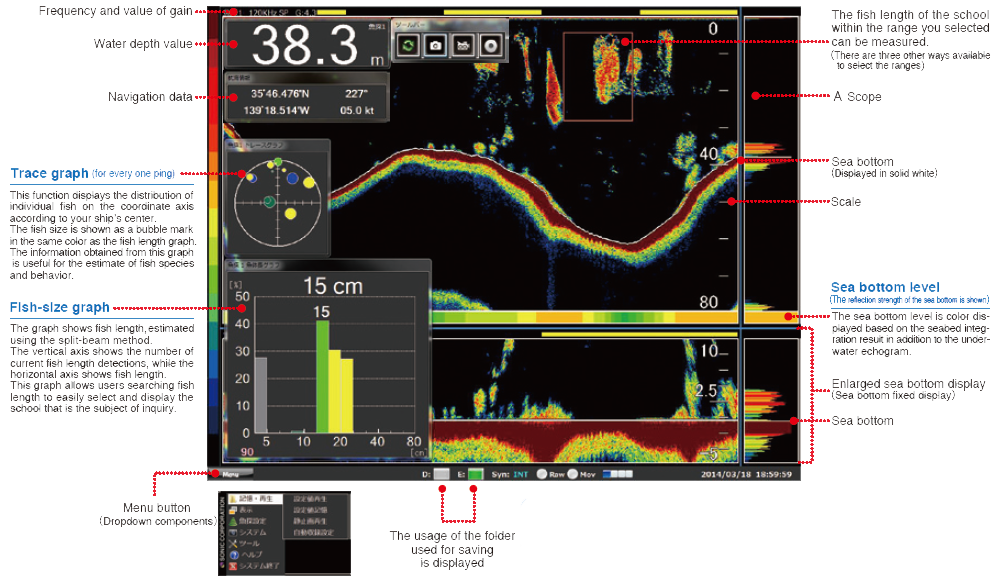The image size is (997, 583).
Task: Click the green refresh icon in the tool palette
Action: [408, 45]
